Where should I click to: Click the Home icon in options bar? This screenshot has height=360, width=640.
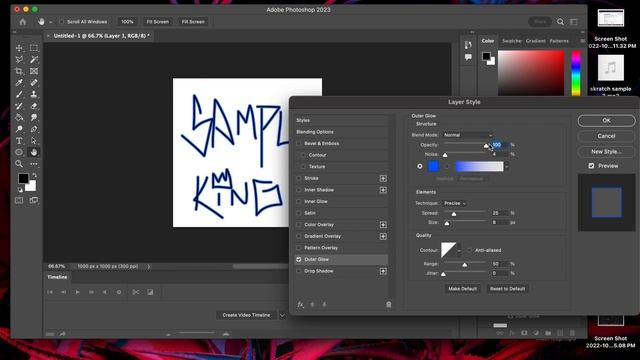pos(23,22)
